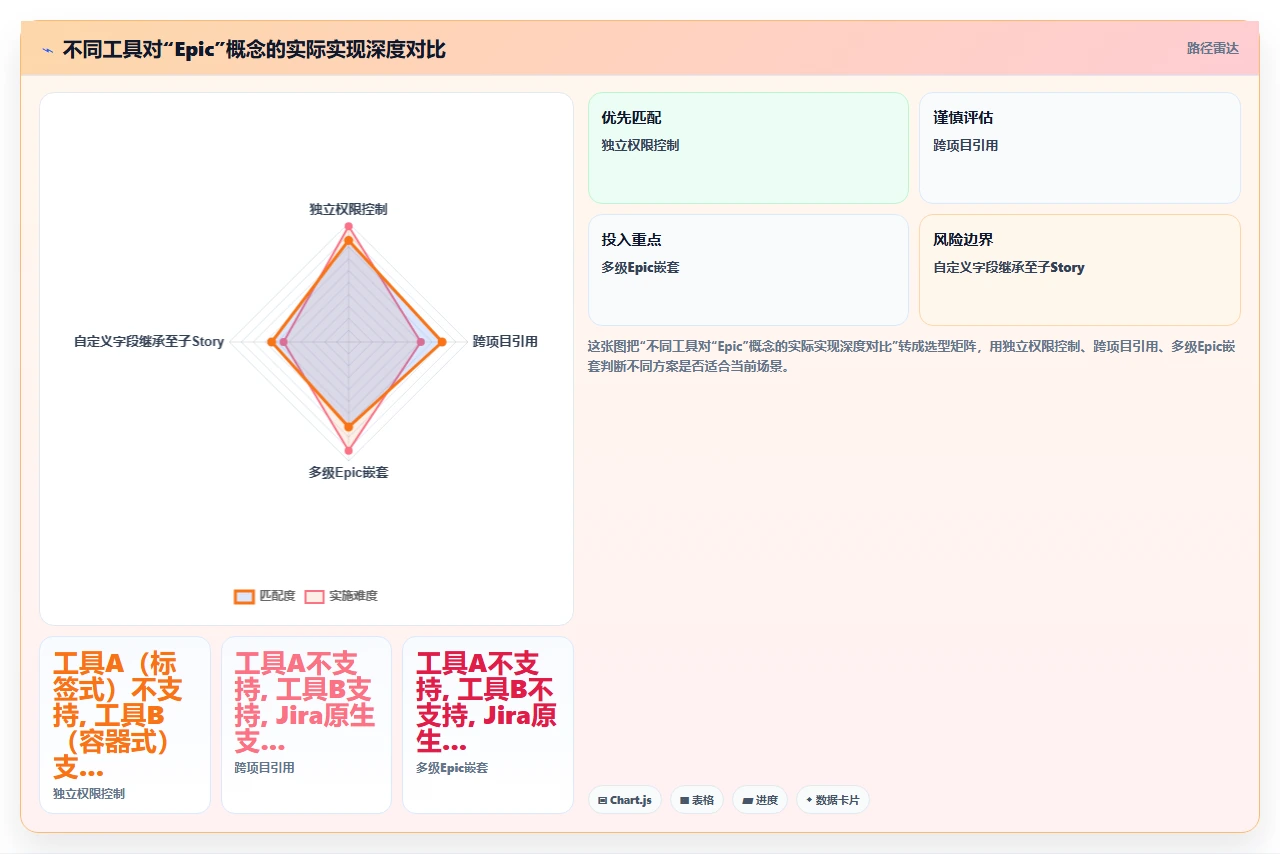This screenshot has width=1280, height=854.
Task: Click the orange 匹配度 legend swatch
Action: pyautogui.click(x=244, y=596)
